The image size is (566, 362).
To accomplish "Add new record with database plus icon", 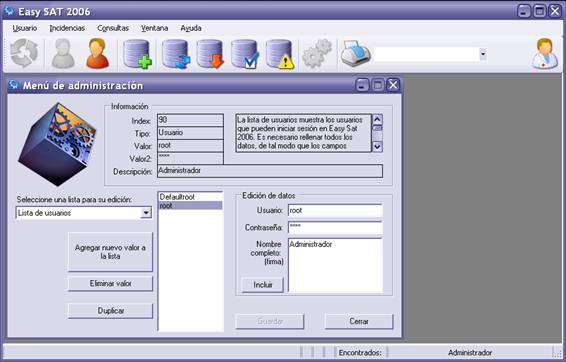I will point(137,54).
